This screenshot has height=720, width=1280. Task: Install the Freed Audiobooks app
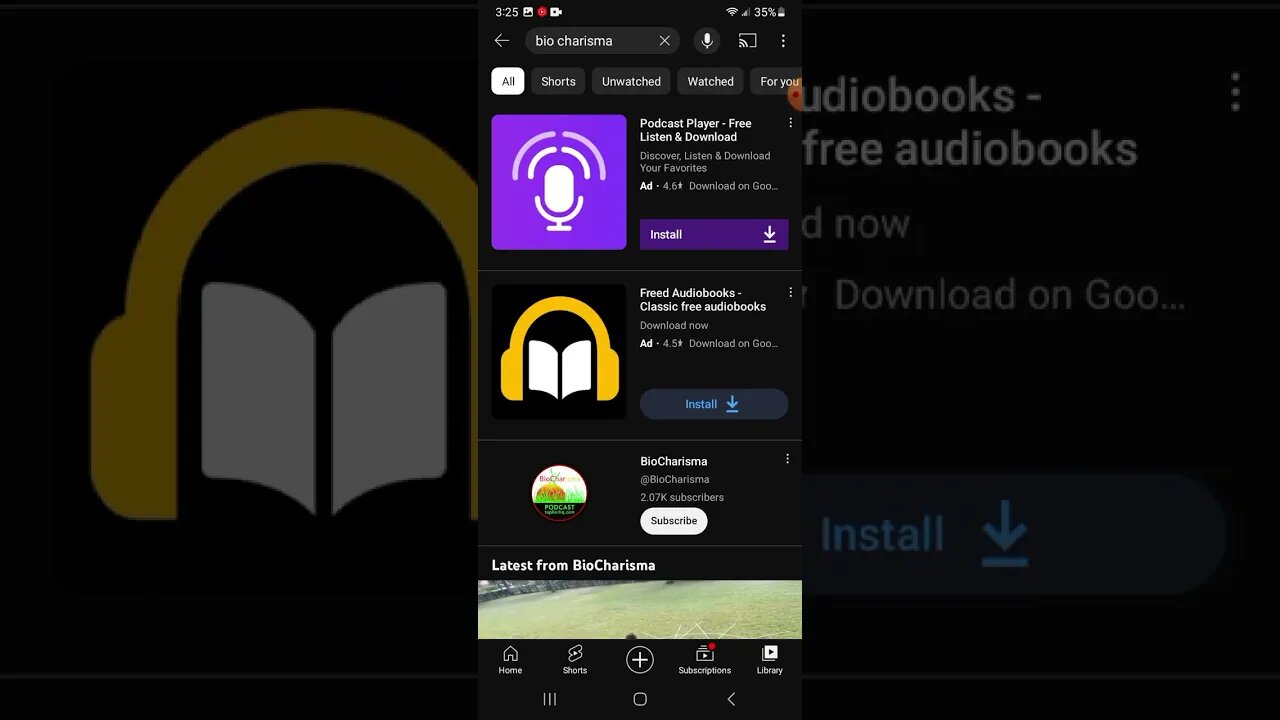coord(714,404)
